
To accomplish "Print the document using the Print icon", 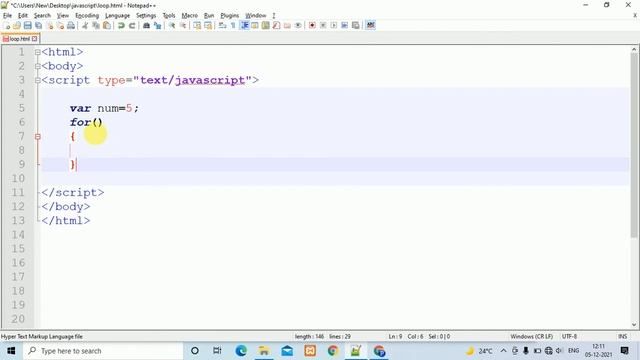I will click(x=71, y=25).
